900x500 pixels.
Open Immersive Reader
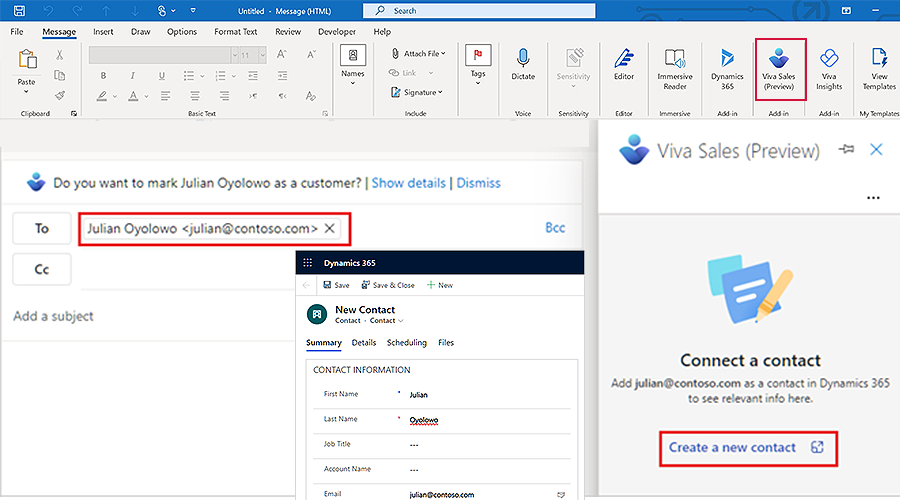pos(675,69)
